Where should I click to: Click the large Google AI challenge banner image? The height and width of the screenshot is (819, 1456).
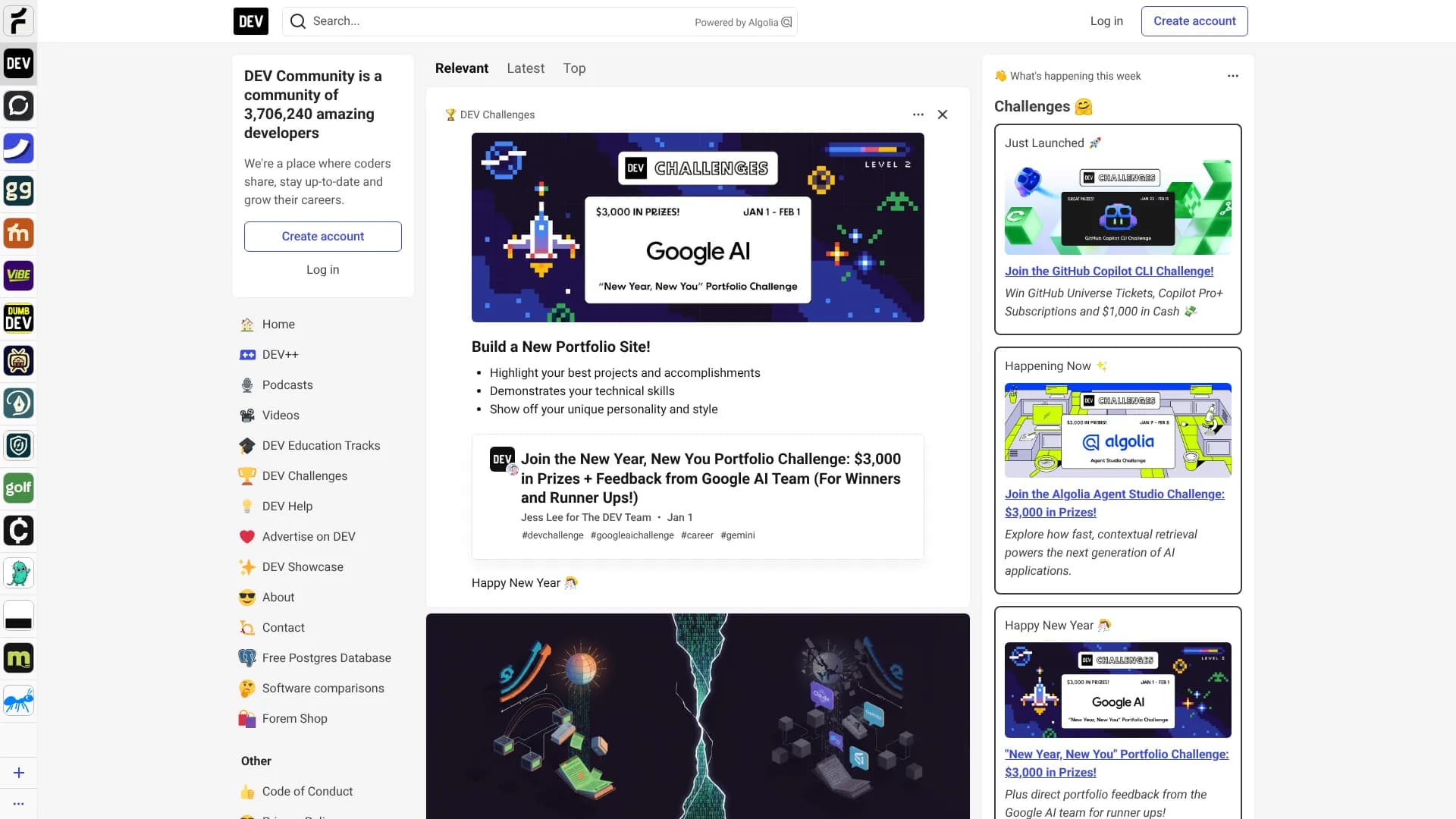(x=698, y=227)
